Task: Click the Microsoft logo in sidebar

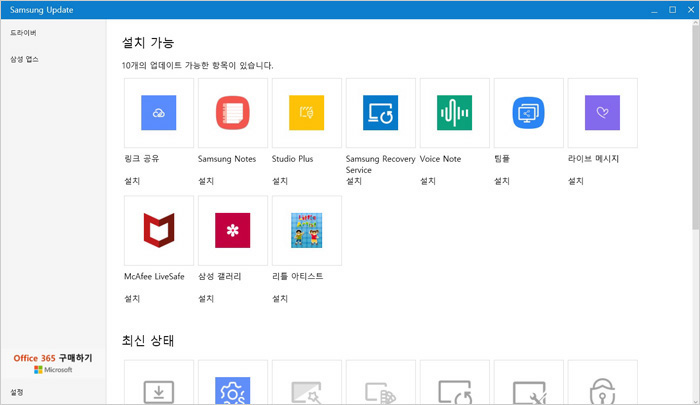Action: pos(53,370)
